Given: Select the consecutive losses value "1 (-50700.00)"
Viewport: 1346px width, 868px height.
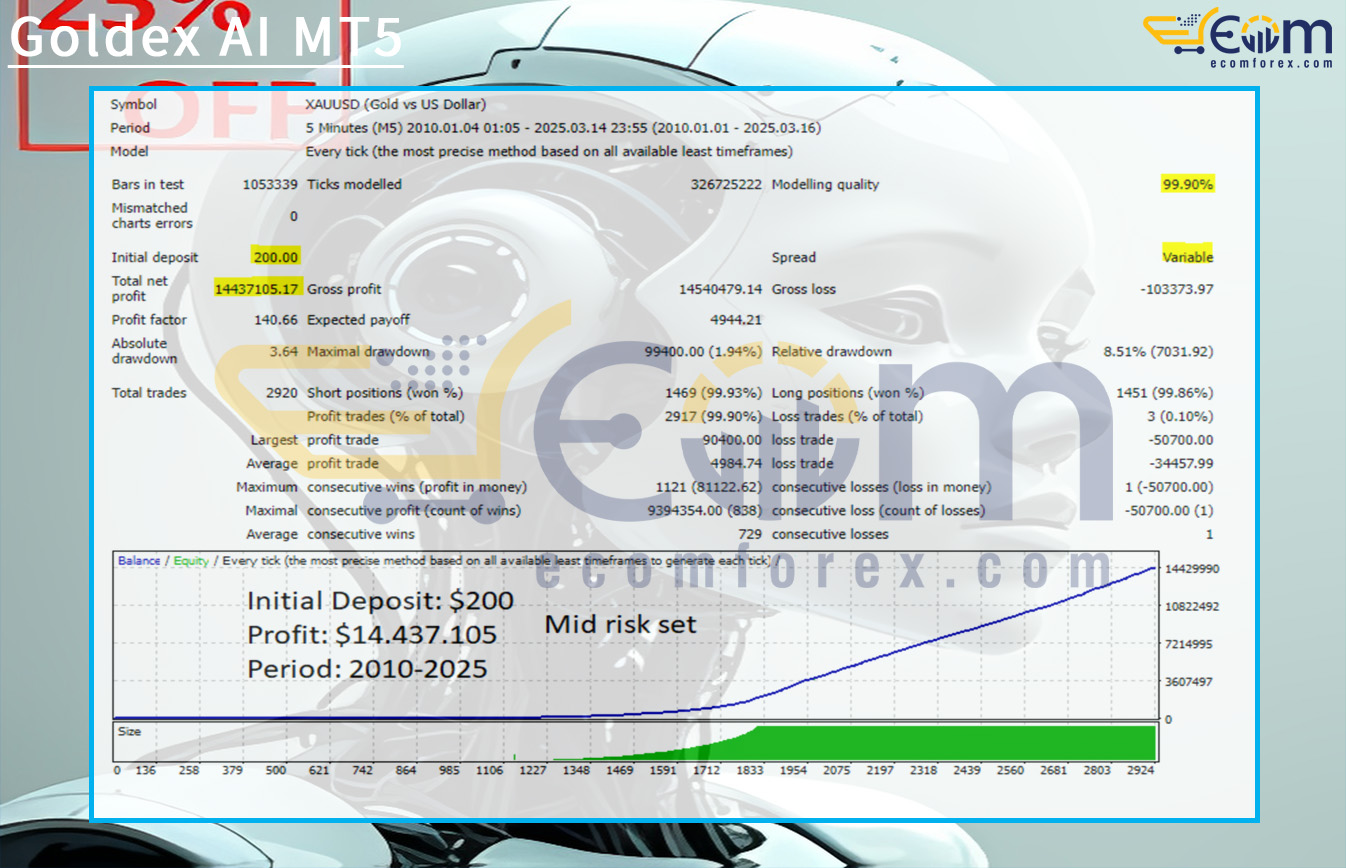Looking at the screenshot, I should 1168,487.
